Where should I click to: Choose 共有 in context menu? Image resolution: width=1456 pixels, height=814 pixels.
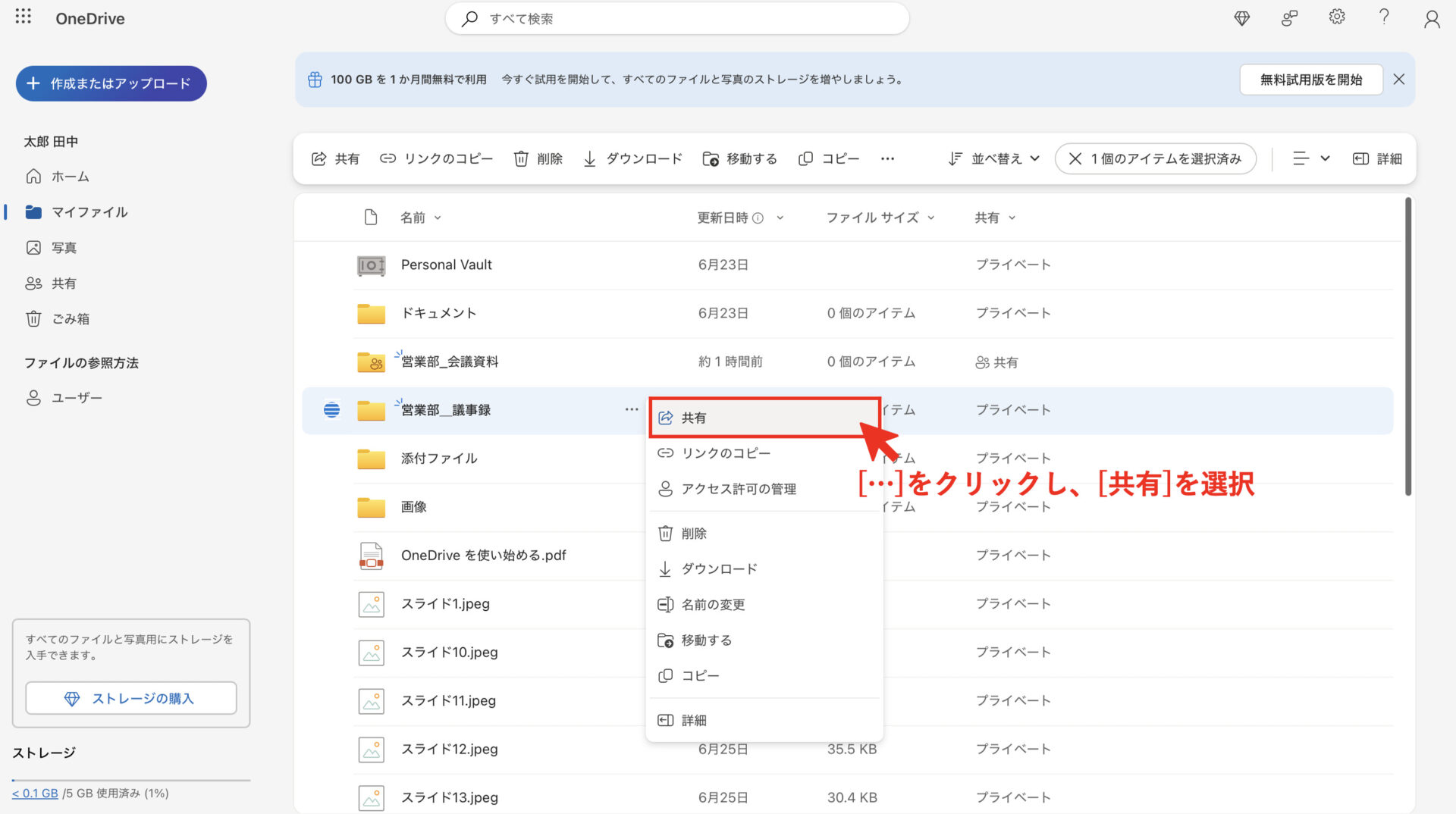click(764, 418)
